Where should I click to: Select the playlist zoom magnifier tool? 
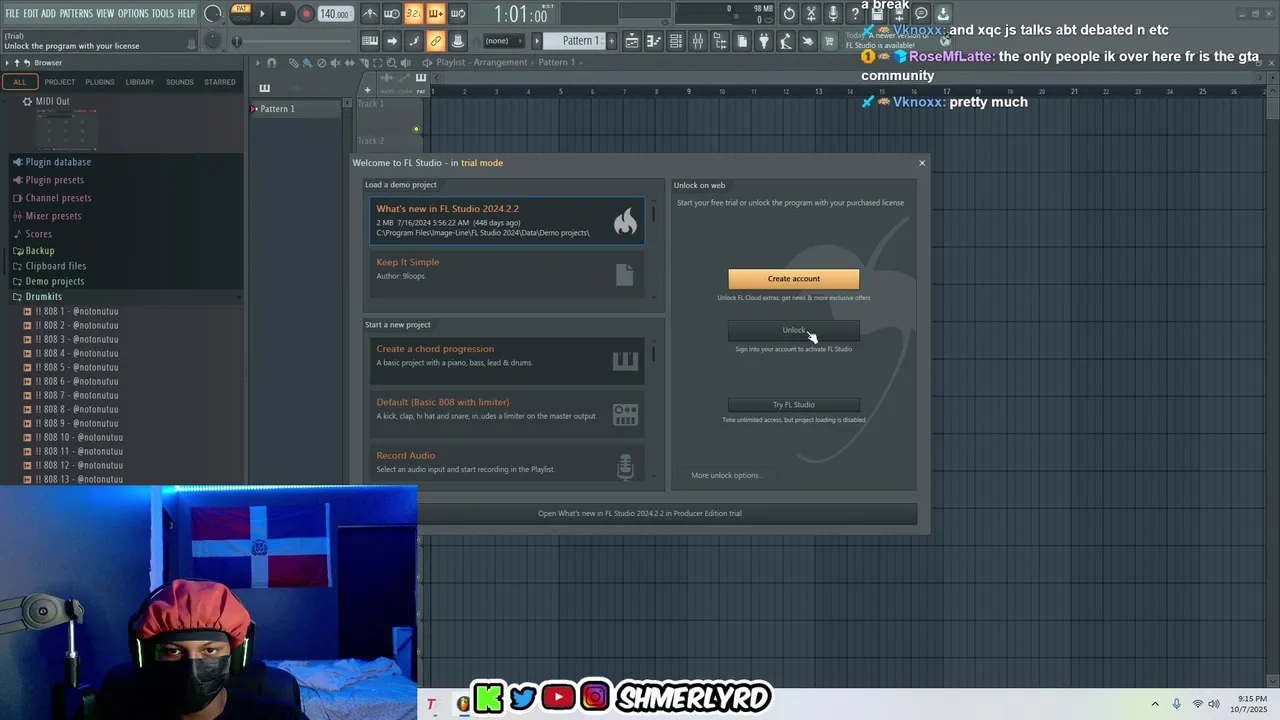tap(391, 62)
